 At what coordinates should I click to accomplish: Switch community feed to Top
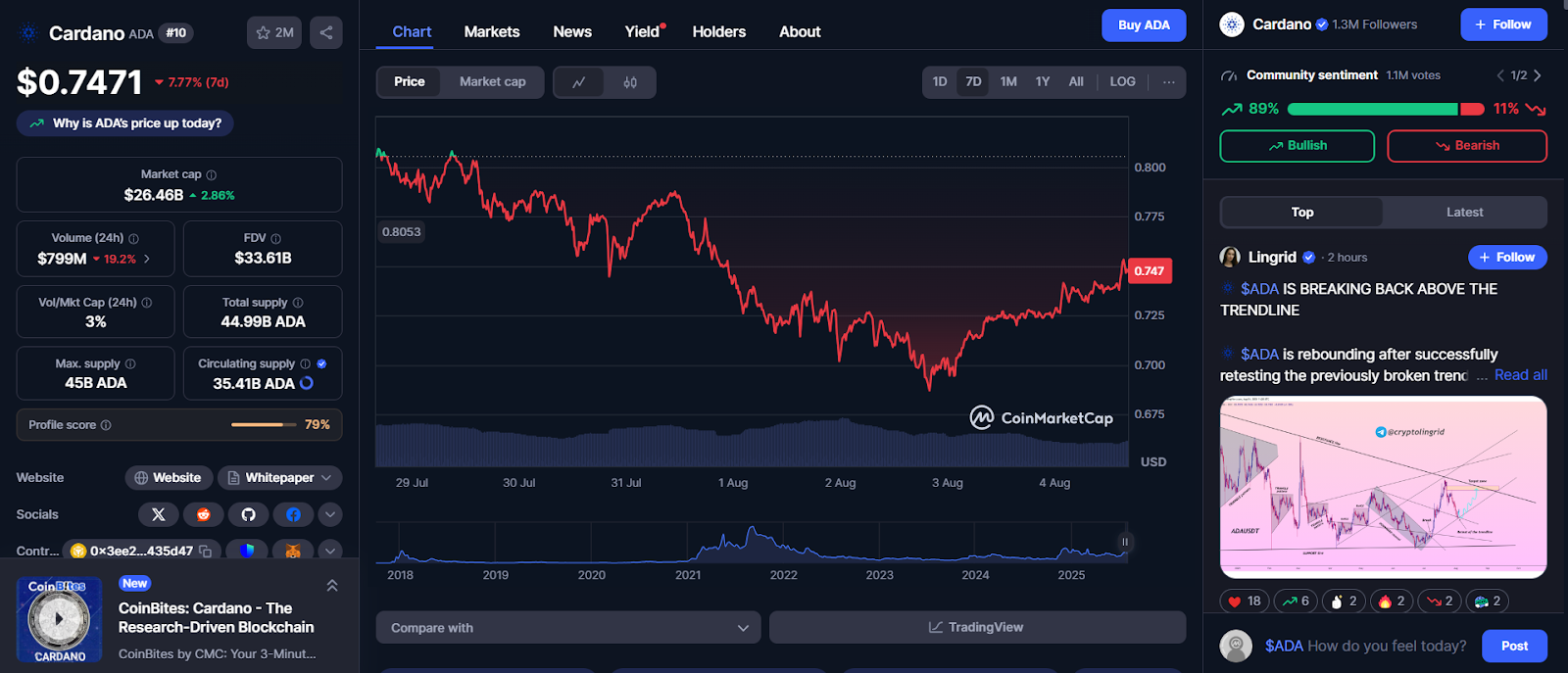pos(1302,213)
